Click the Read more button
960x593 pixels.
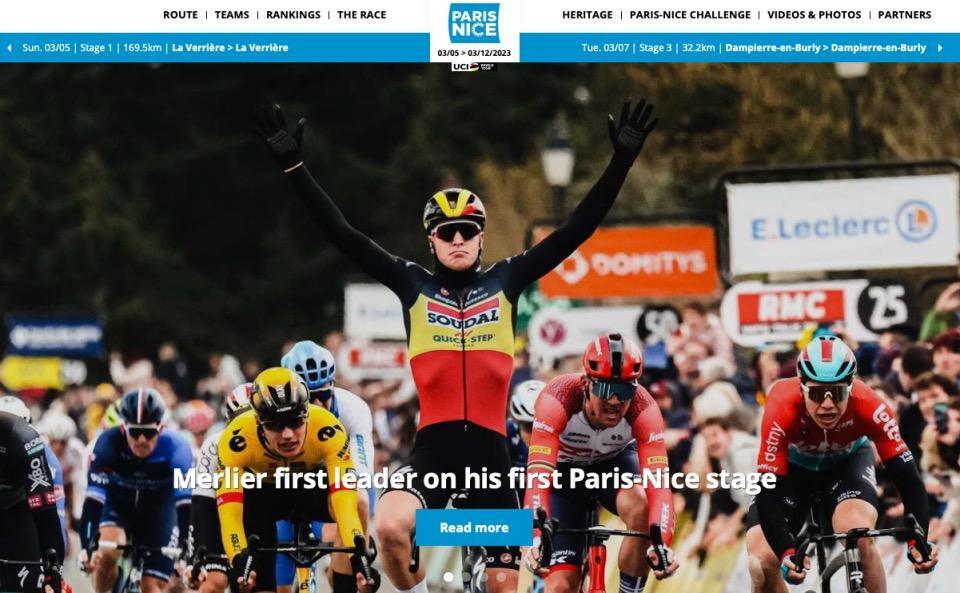(x=474, y=528)
